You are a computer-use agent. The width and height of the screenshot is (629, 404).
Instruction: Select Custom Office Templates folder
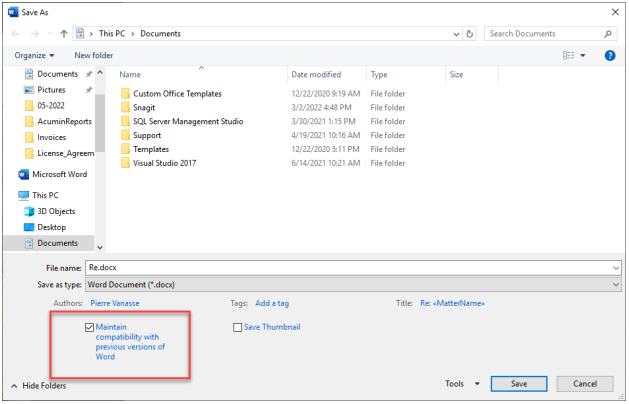177,94
